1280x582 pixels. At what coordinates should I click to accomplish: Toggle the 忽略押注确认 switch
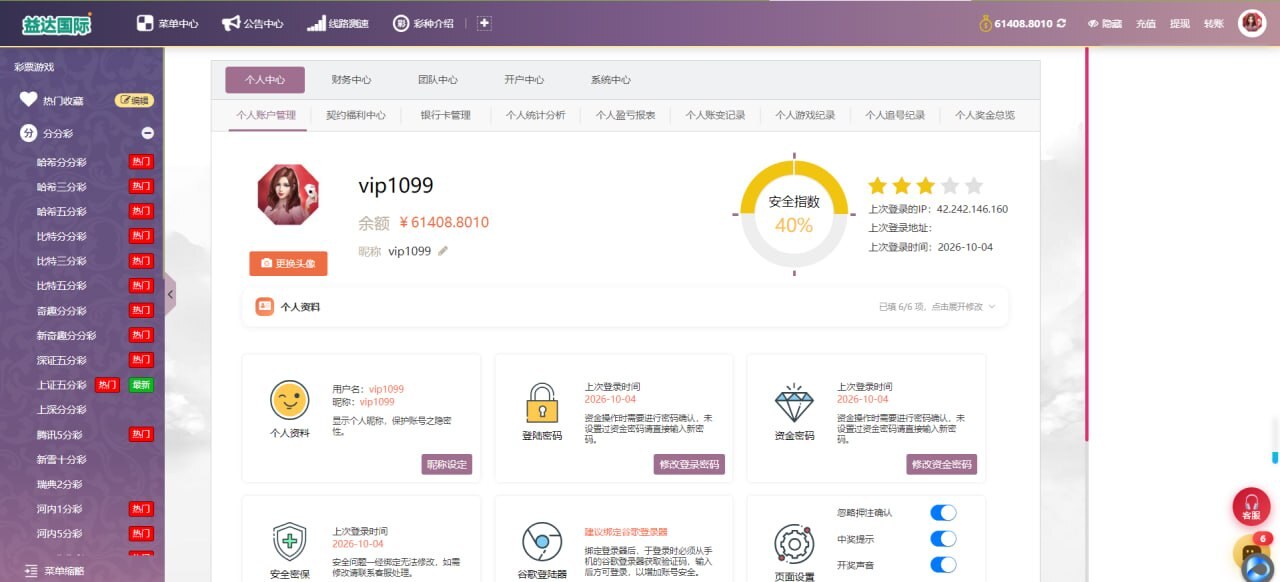pos(943,512)
